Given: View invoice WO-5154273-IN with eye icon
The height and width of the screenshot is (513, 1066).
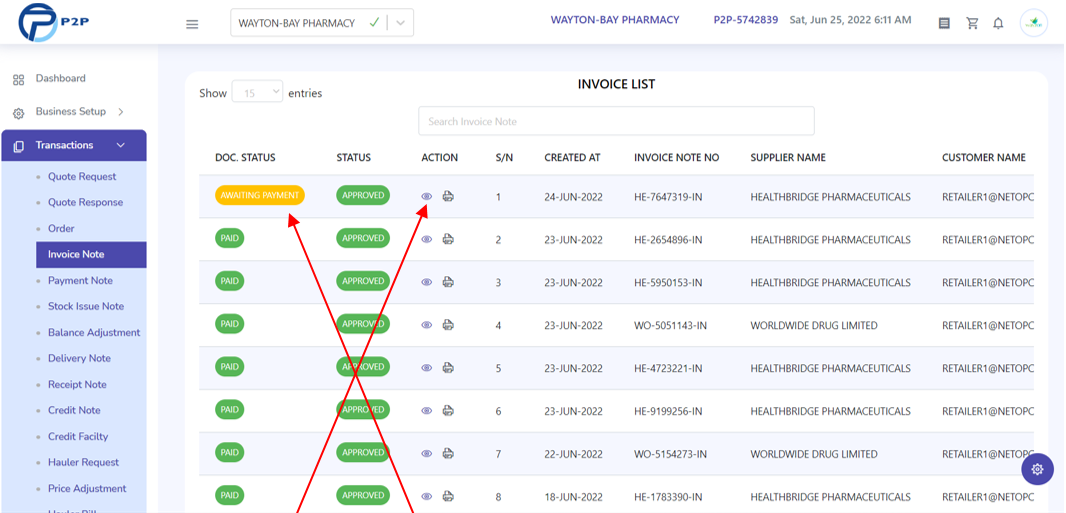Looking at the screenshot, I should [x=426, y=453].
